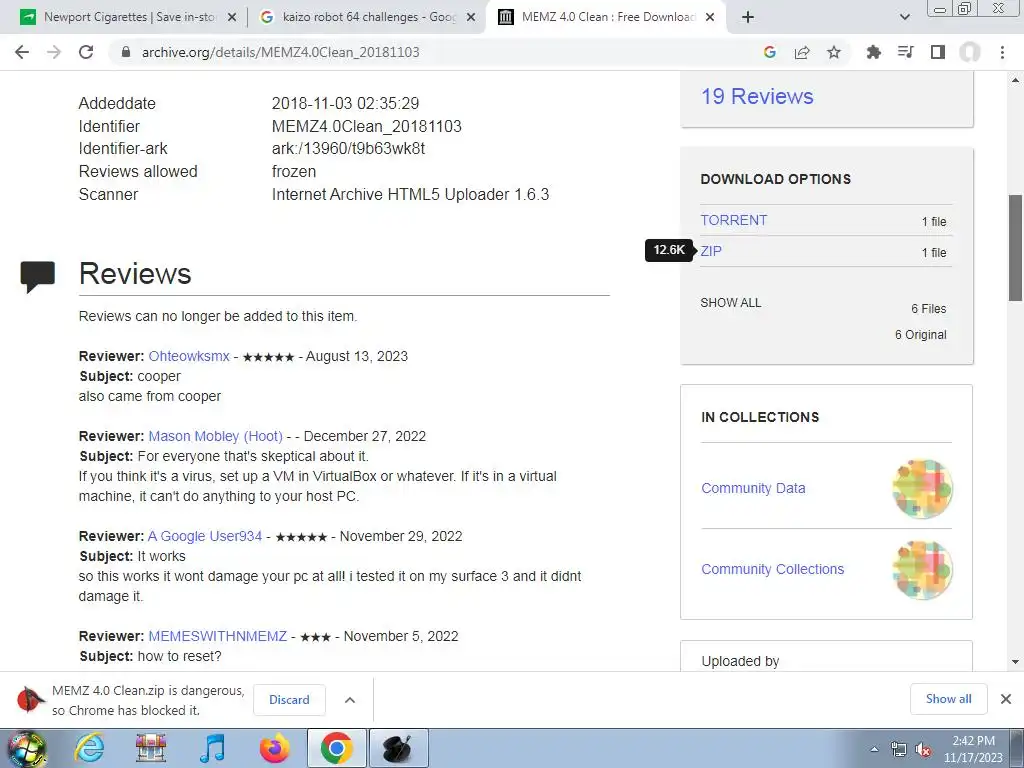Open Community Data collection link
The image size is (1024, 768).
pos(753,488)
